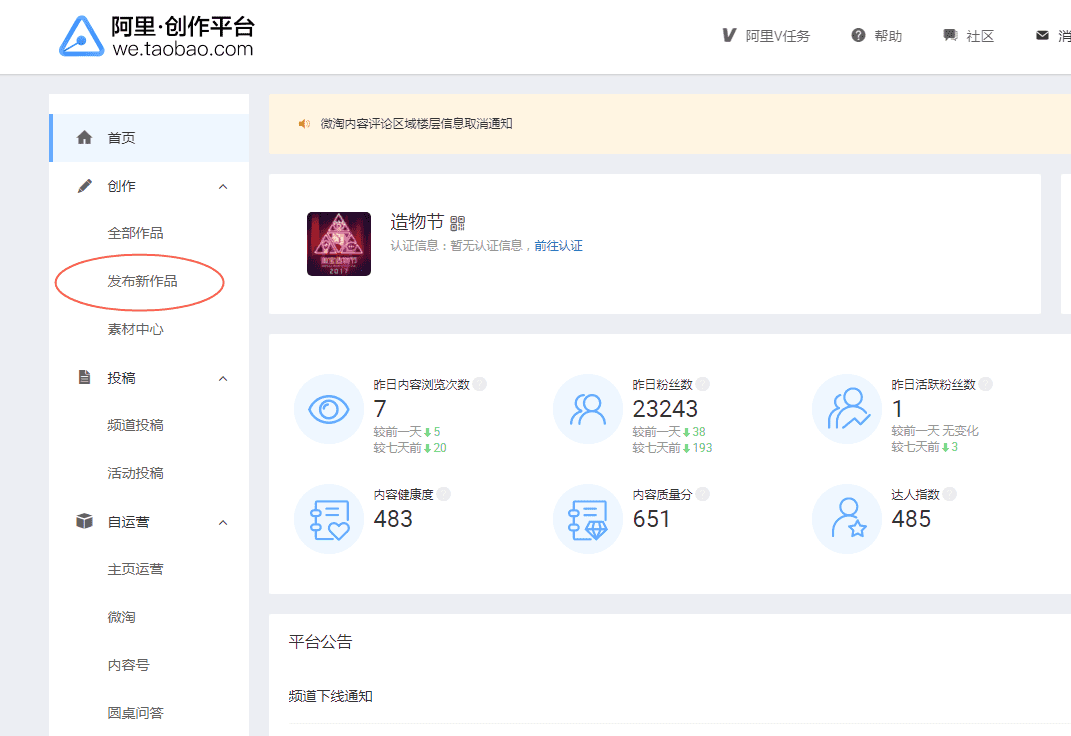
Task: Open 全部作品 in sidebar
Action: (x=135, y=233)
